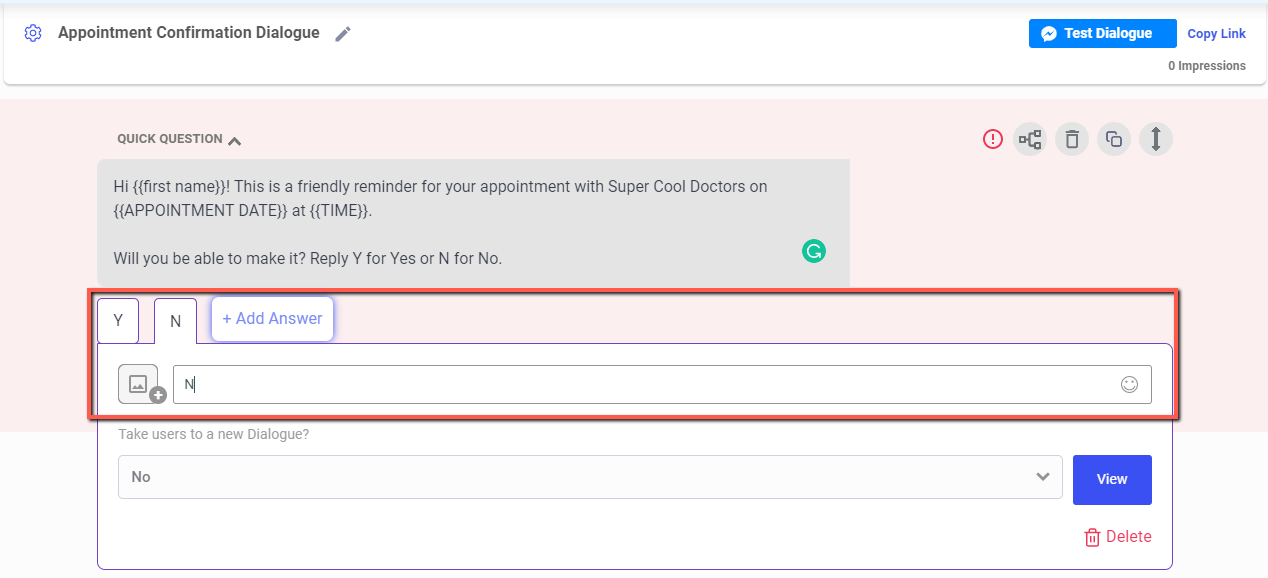Click the Copy Link link
This screenshot has width=1268, height=578.
click(1216, 34)
